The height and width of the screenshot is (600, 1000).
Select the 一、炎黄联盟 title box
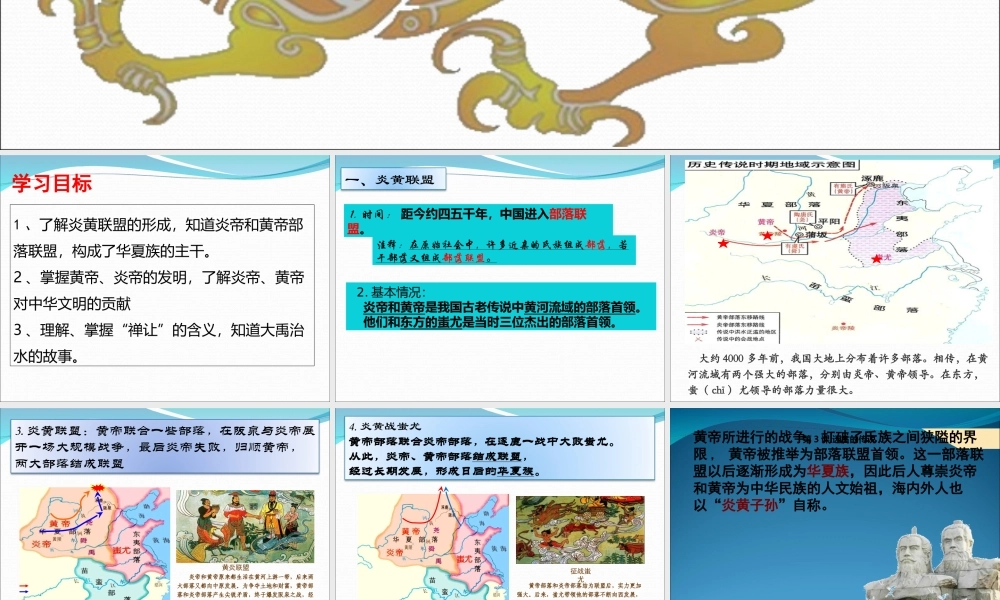(x=390, y=181)
